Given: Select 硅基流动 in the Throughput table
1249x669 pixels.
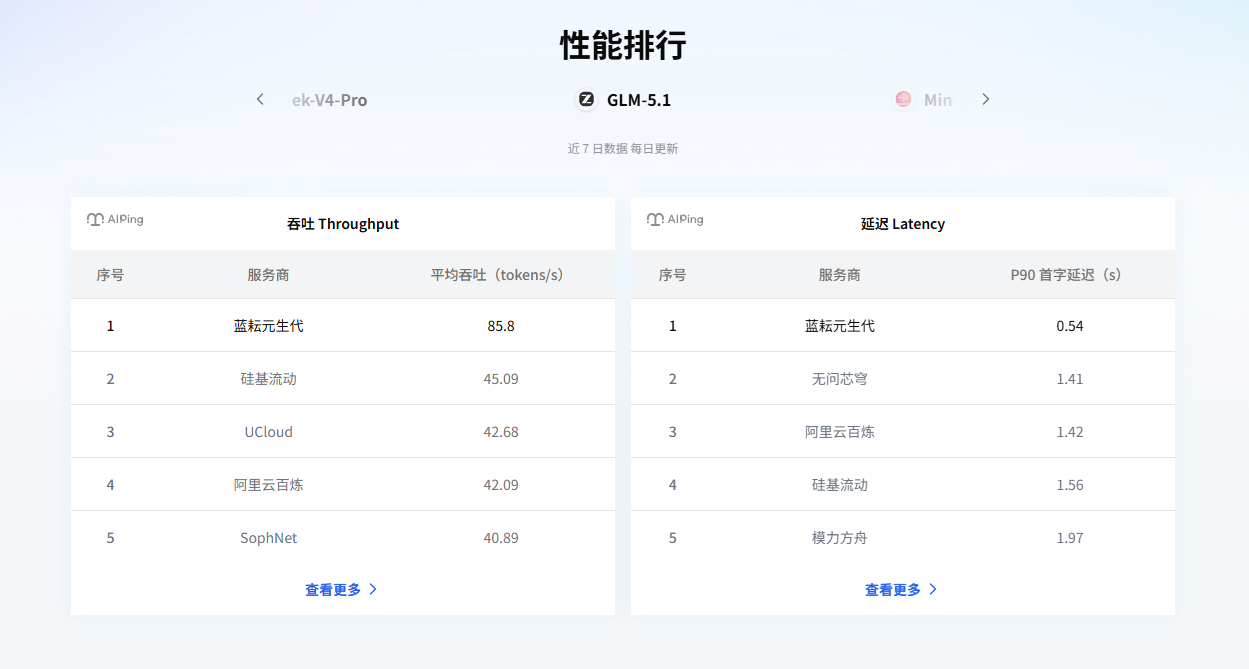Looking at the screenshot, I should pos(269,379).
